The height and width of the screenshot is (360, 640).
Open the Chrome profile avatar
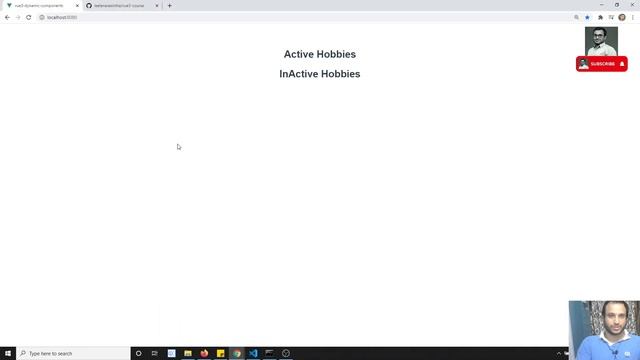(622, 18)
